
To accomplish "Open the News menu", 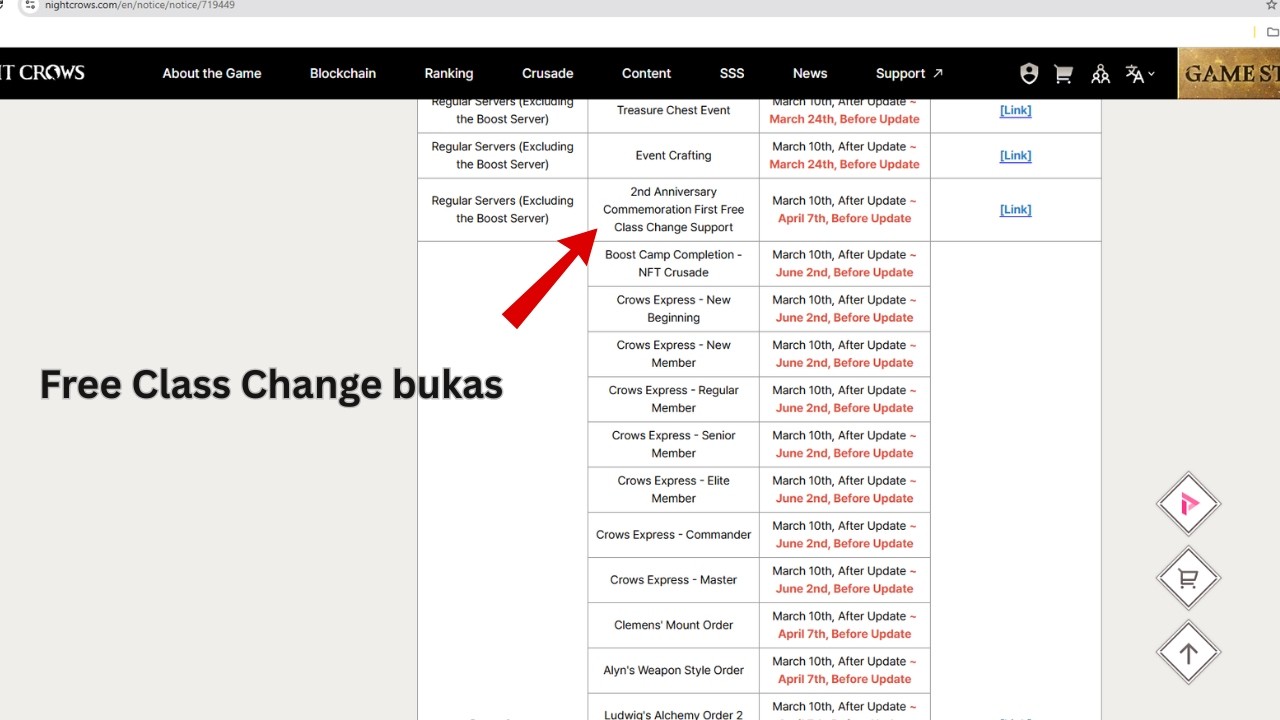I will click(810, 73).
